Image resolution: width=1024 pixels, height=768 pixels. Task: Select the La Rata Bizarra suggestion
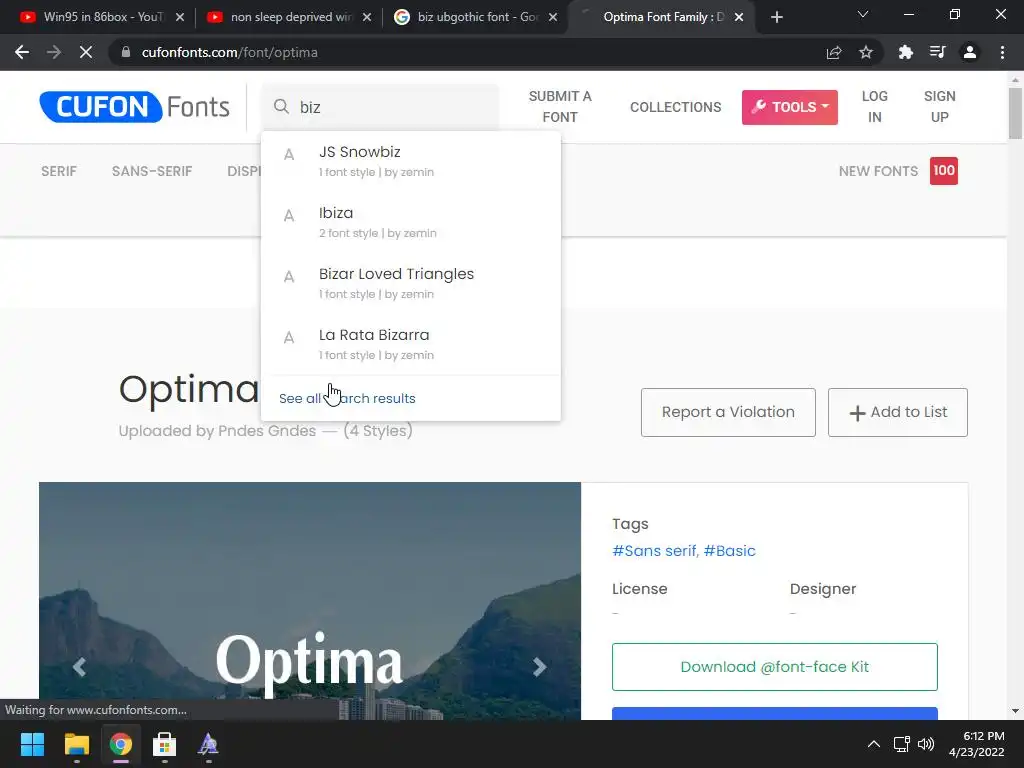[x=410, y=344]
